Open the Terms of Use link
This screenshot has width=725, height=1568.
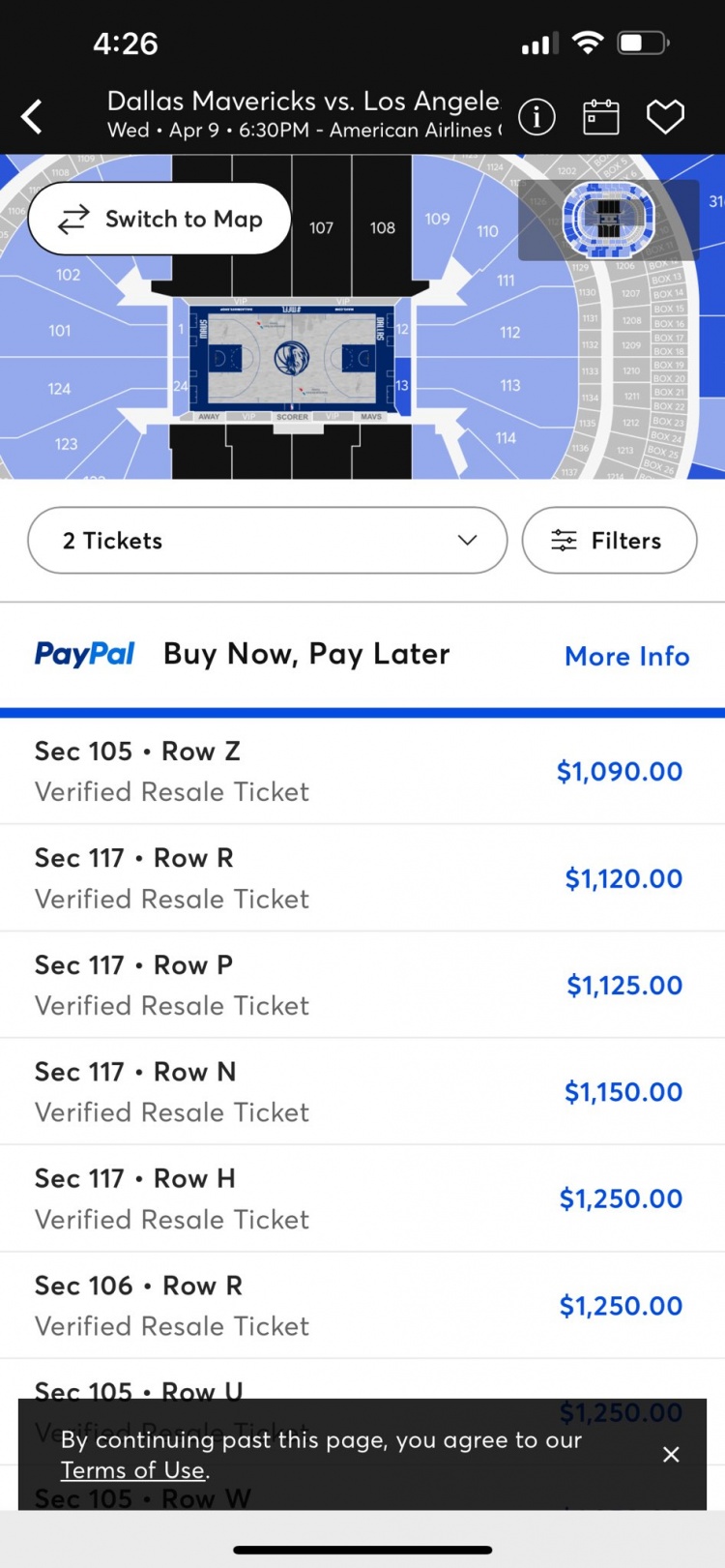pyautogui.click(x=132, y=1470)
